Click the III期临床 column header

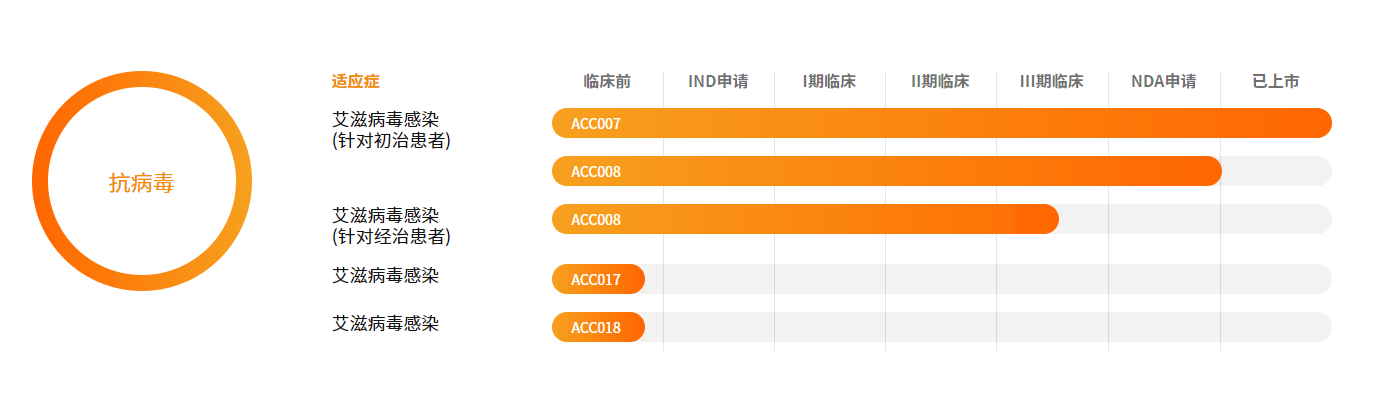(1051, 82)
